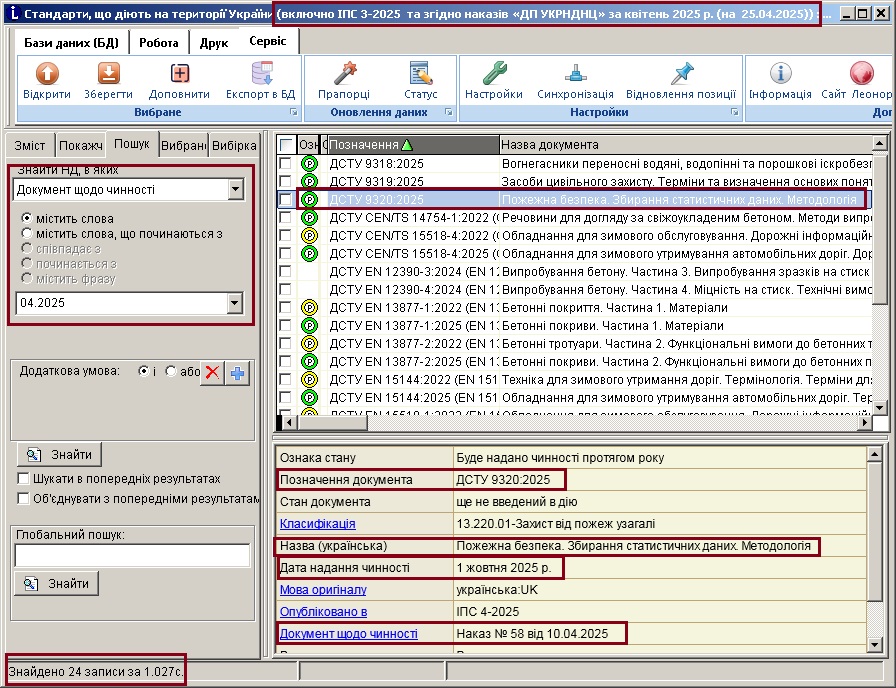
Task: Open the Інформація info icon
Action: point(781,74)
